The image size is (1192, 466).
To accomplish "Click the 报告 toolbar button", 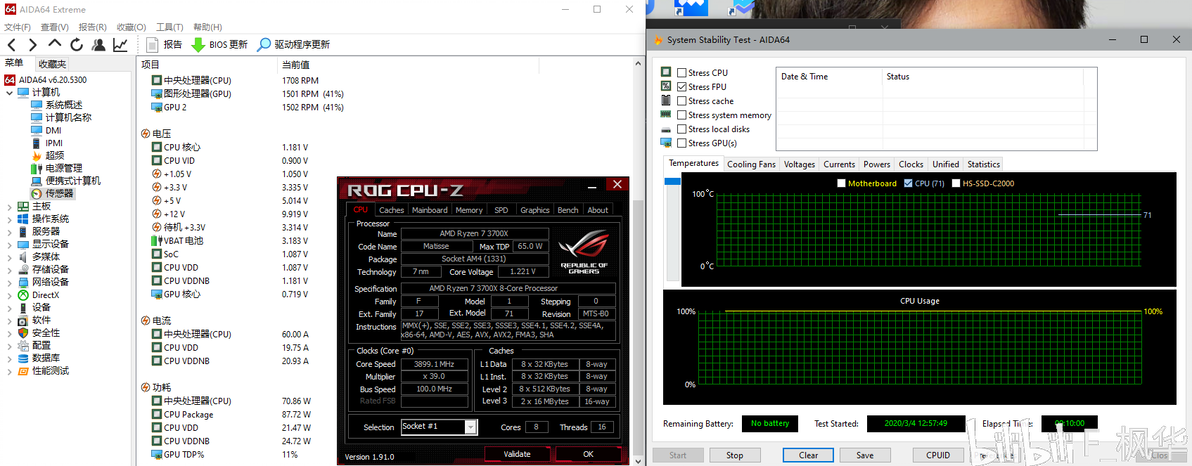I will 163,45.
